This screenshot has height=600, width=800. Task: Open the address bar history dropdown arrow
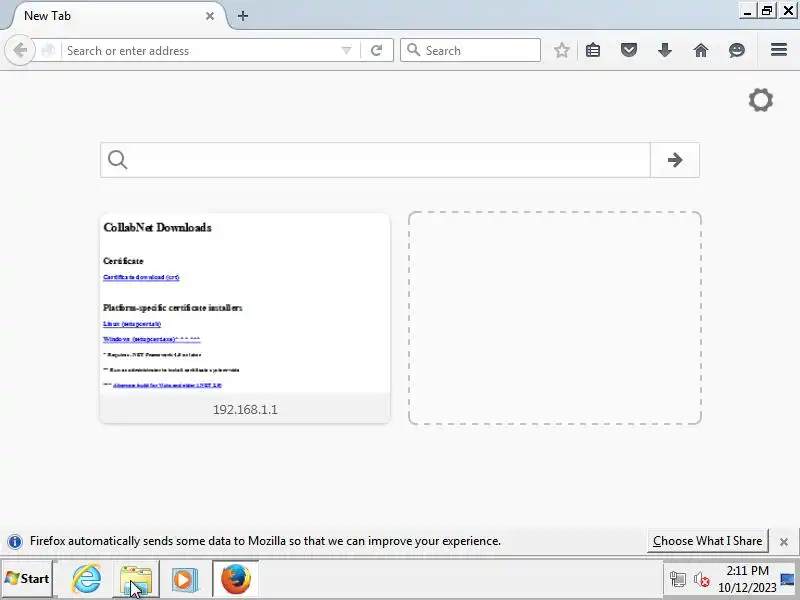346,51
